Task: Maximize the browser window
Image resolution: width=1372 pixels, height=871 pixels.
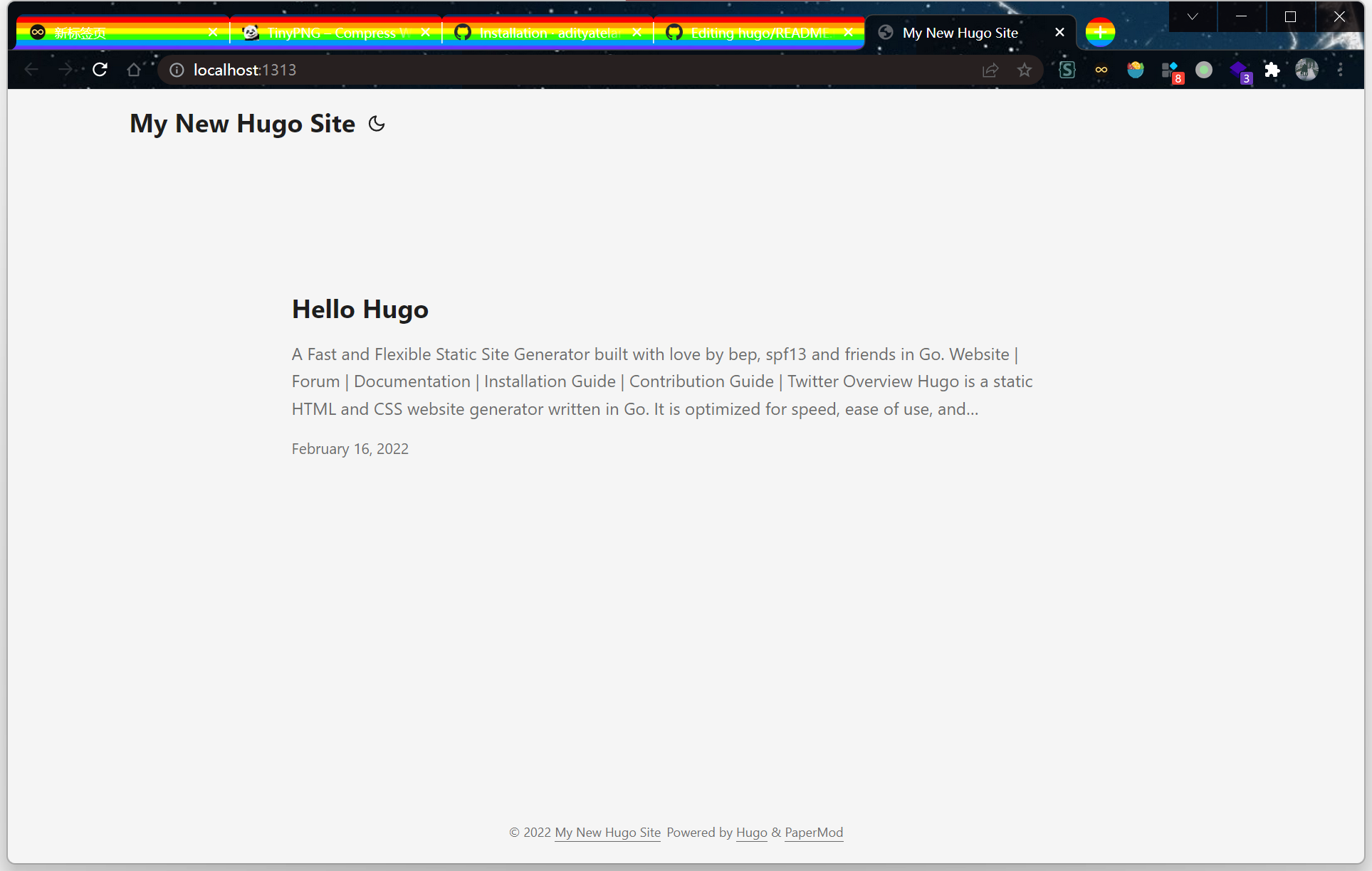Action: tap(1290, 16)
